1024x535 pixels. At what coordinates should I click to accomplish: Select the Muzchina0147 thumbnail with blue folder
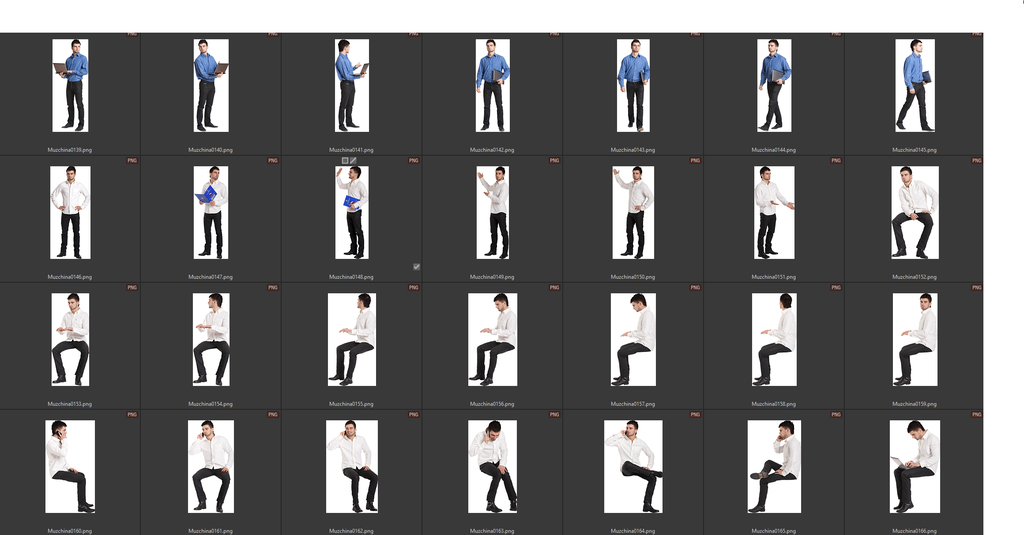tap(211, 212)
